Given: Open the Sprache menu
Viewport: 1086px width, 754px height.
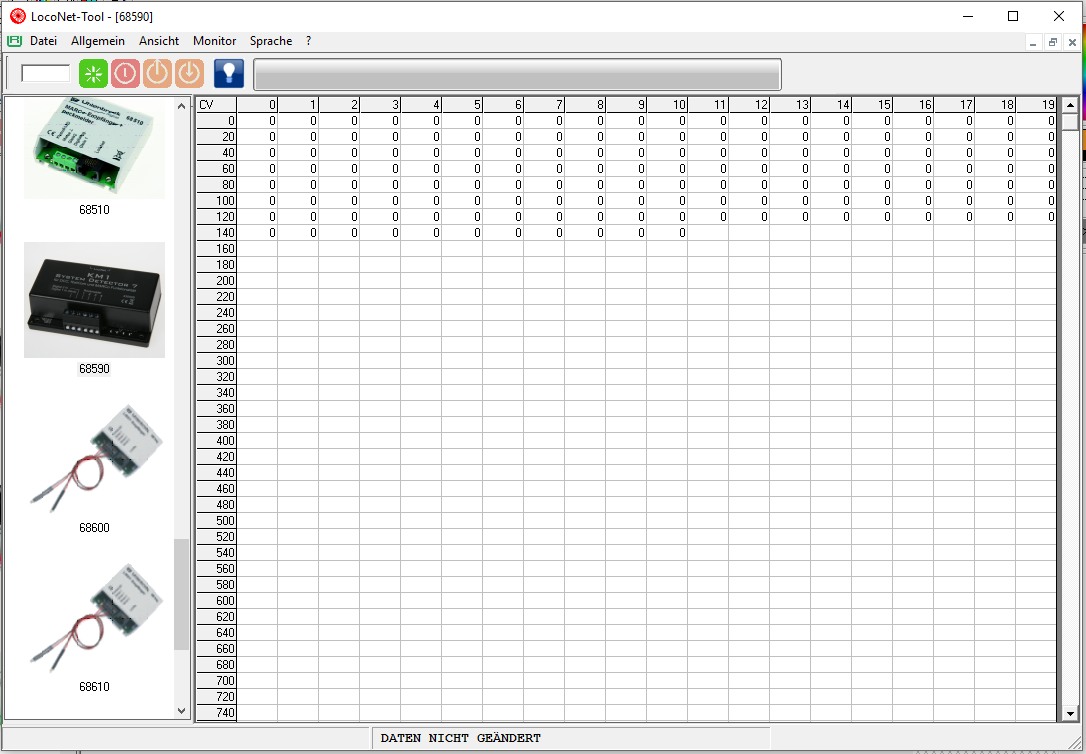Looking at the screenshot, I should [271, 41].
